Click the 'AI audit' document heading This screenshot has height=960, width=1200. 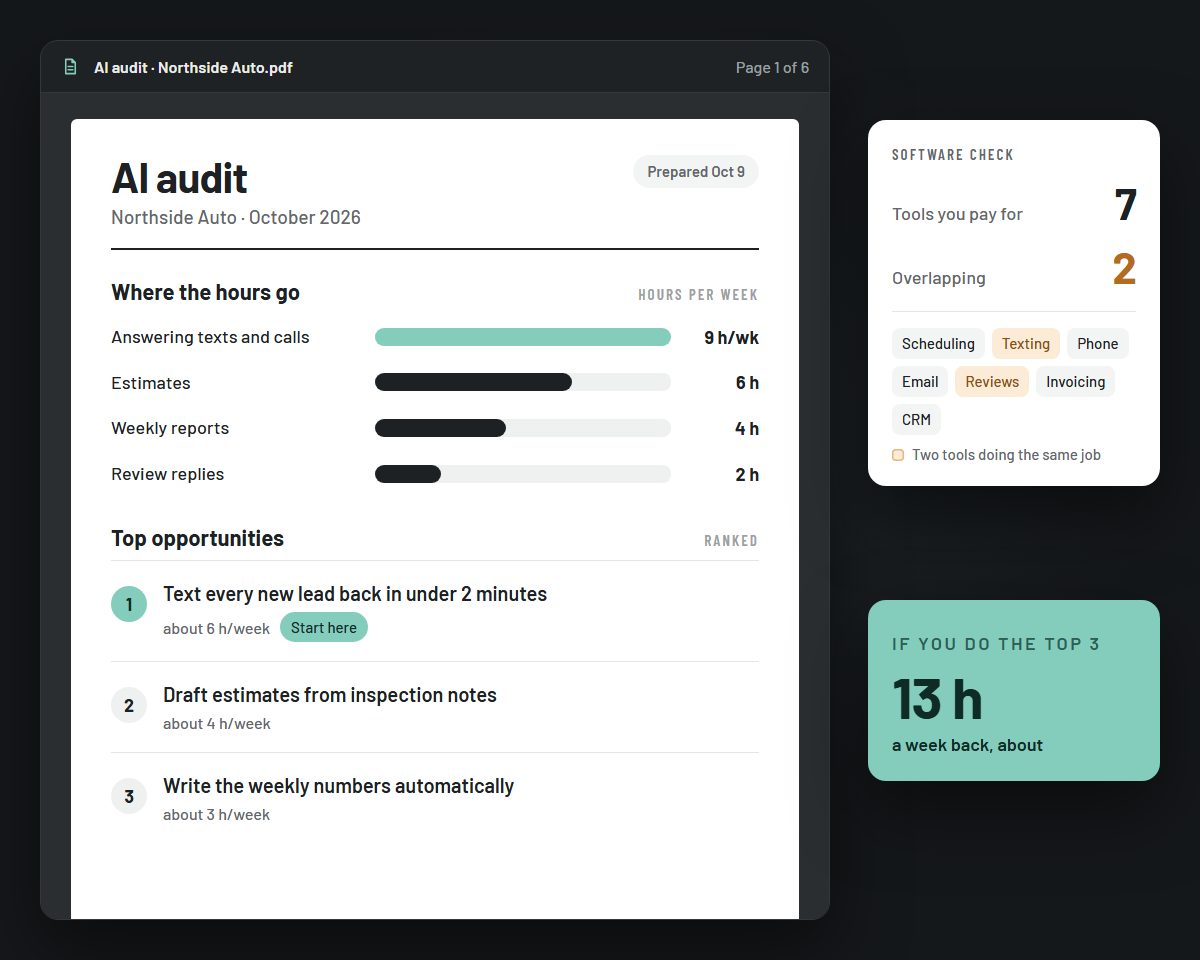[x=180, y=178]
